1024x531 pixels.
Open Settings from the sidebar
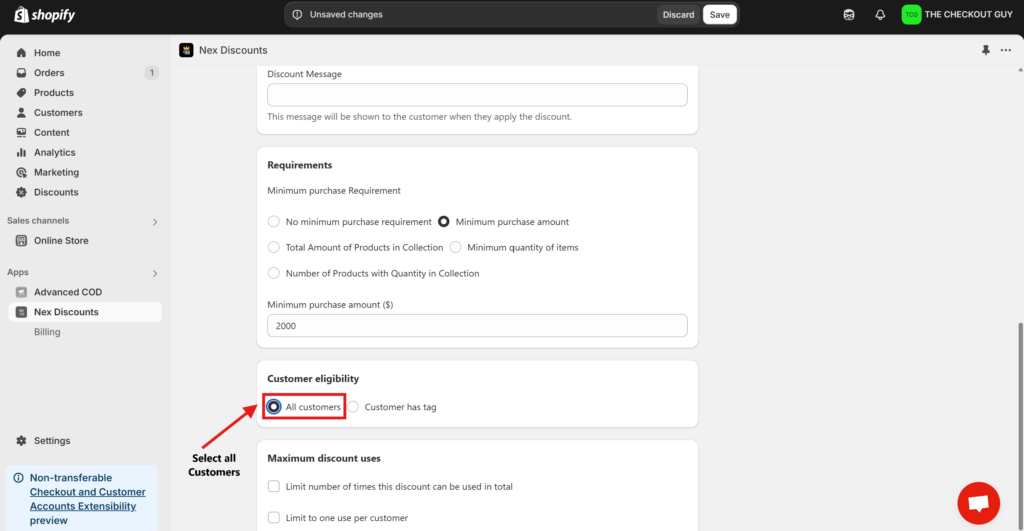pos(52,441)
